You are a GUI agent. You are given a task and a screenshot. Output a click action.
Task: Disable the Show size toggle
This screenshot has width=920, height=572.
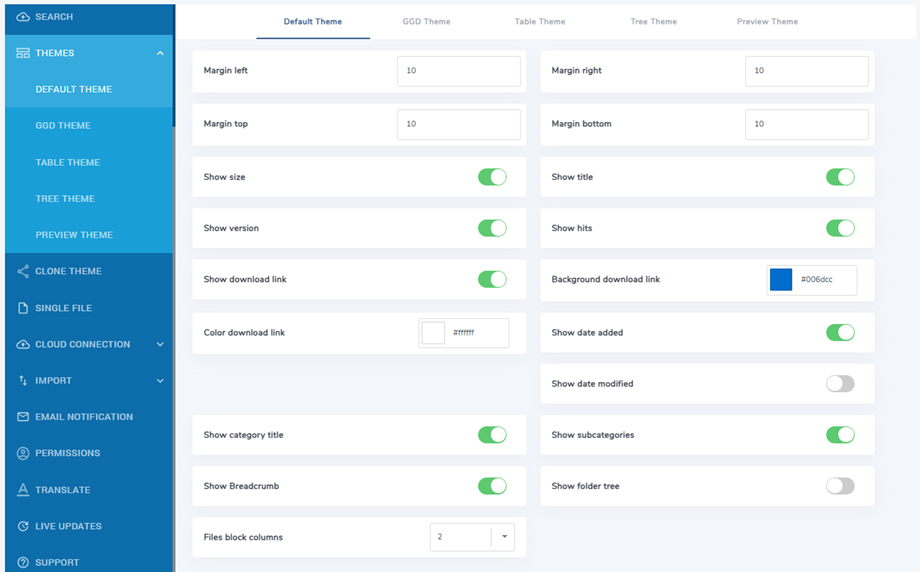pyautogui.click(x=492, y=177)
